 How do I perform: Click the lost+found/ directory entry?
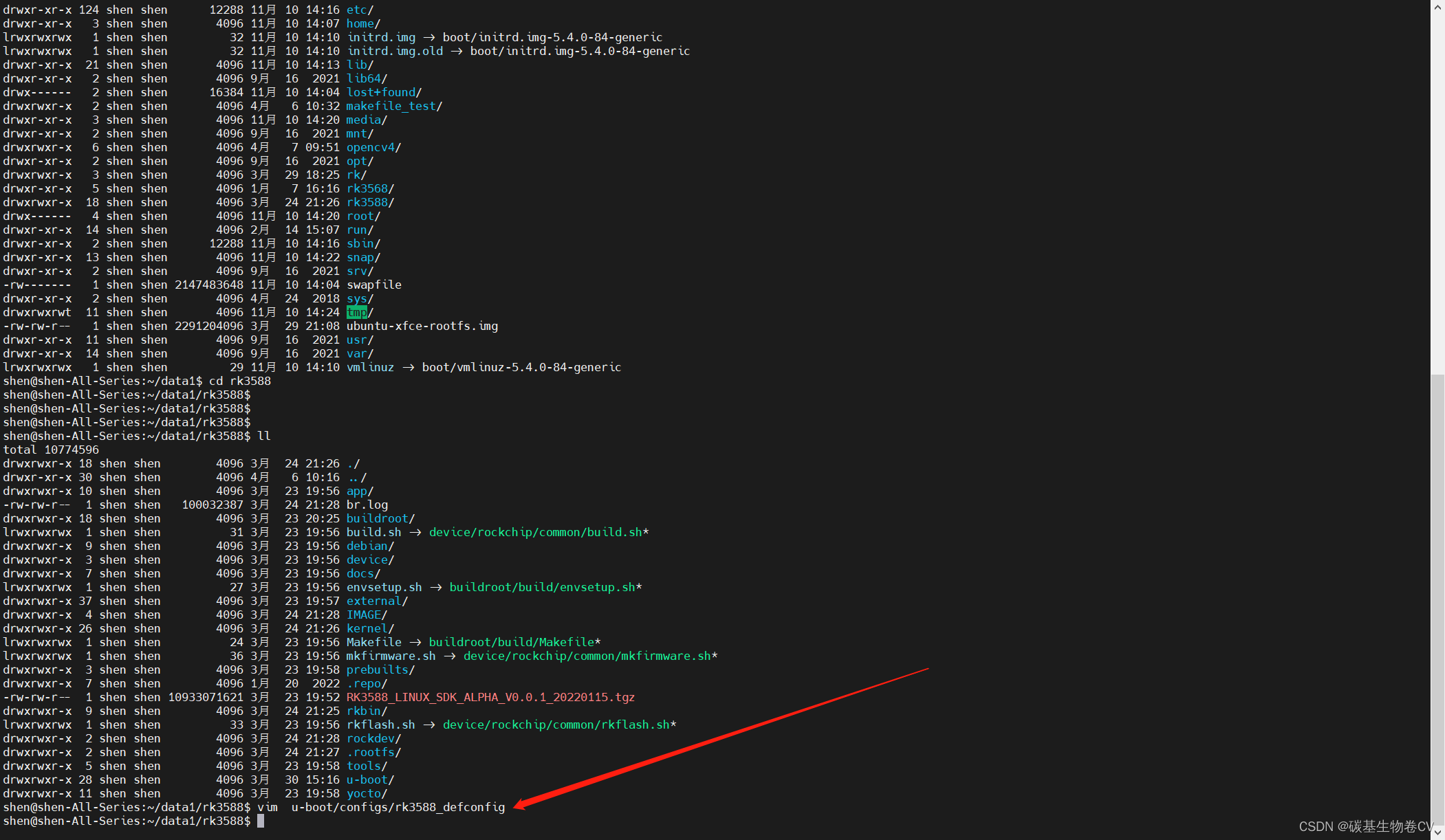tap(384, 92)
